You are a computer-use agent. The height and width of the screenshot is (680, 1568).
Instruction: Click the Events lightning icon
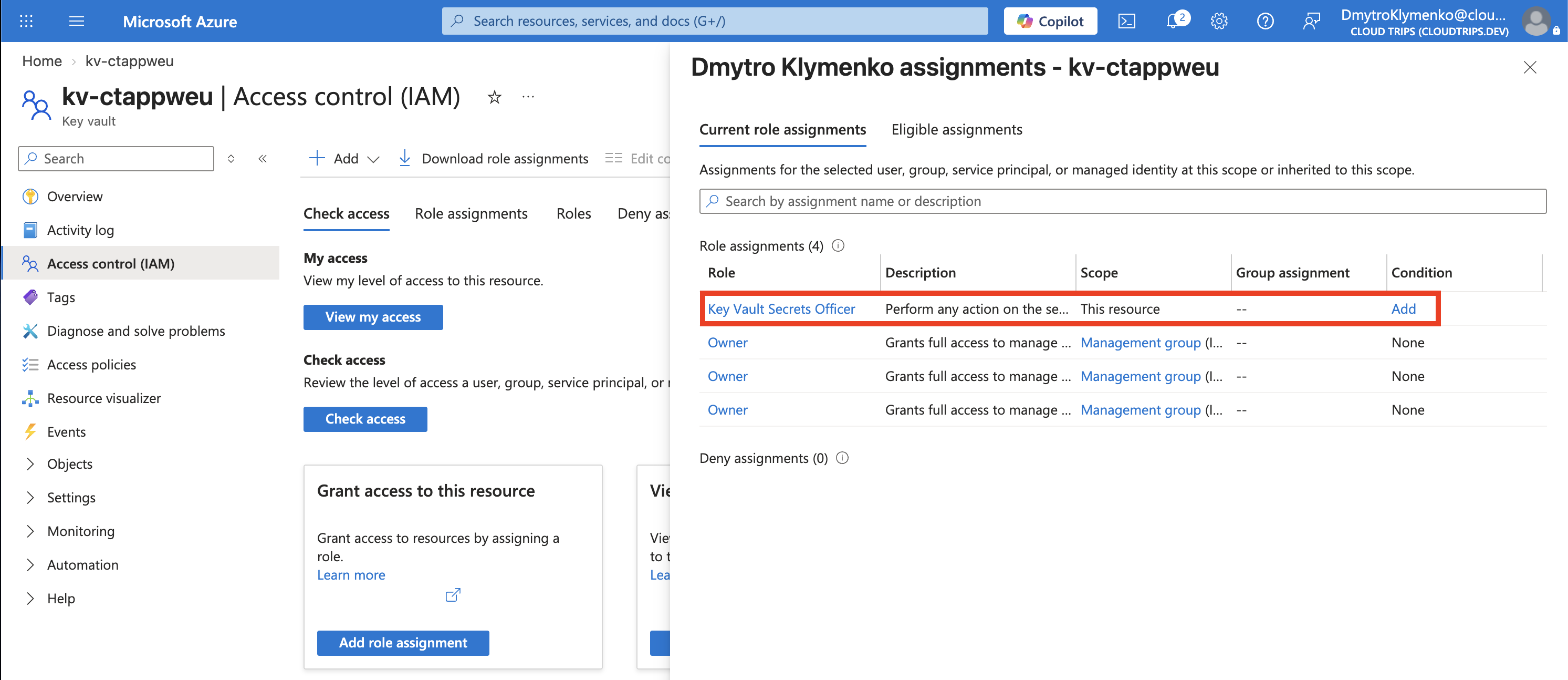pos(30,431)
